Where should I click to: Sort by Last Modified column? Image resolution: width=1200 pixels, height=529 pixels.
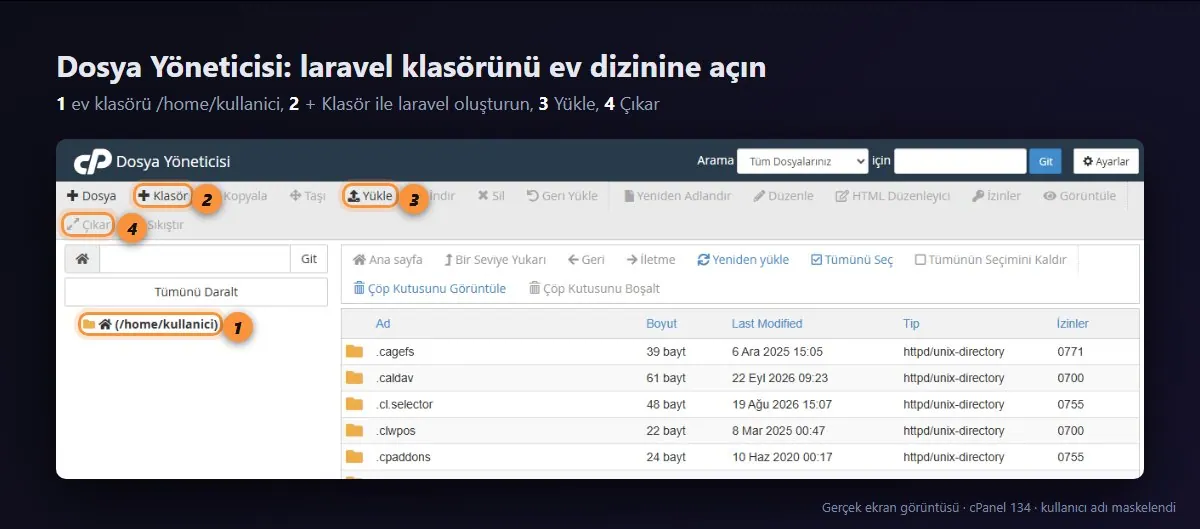(x=767, y=323)
